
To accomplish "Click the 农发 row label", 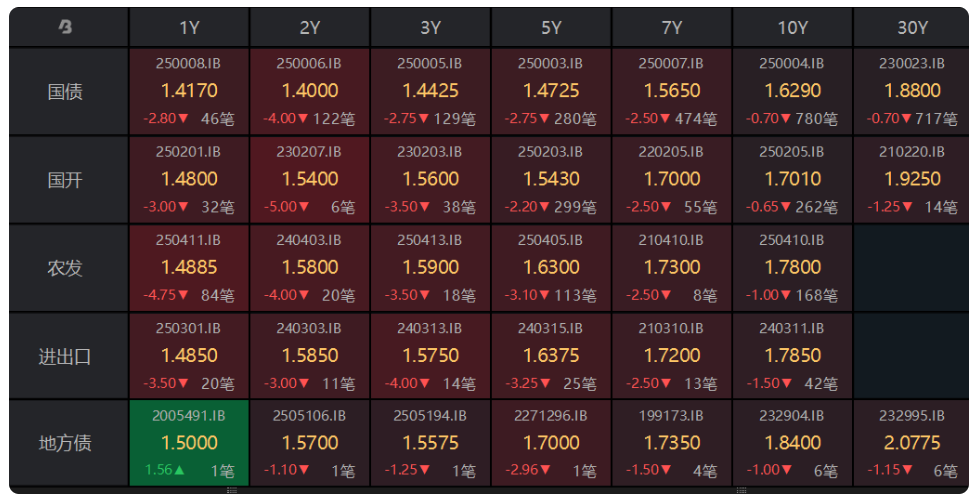I will point(65,268).
